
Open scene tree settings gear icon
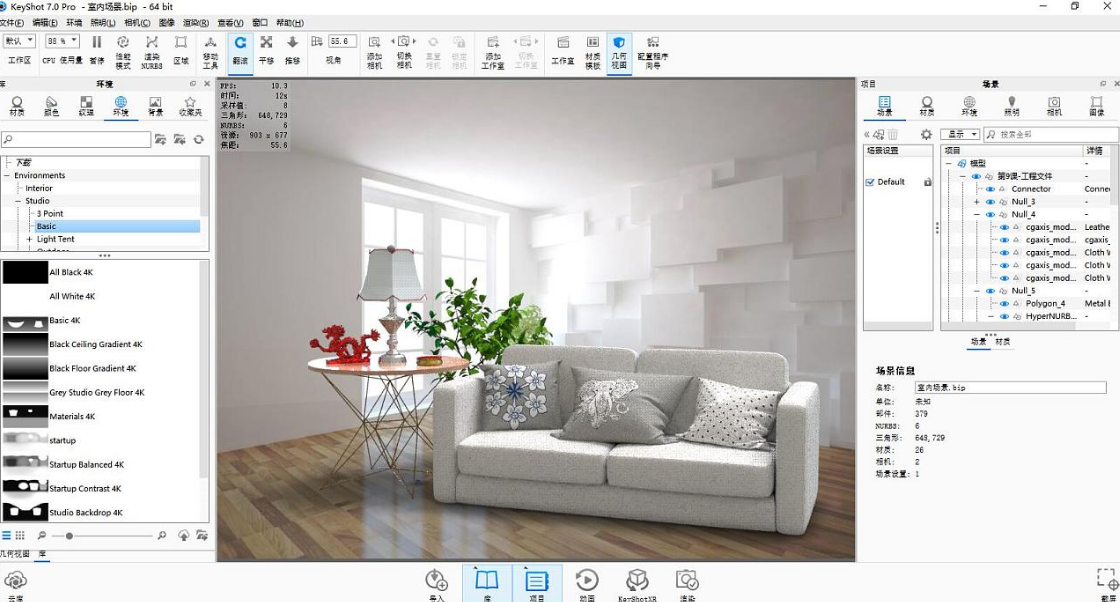tap(926, 134)
